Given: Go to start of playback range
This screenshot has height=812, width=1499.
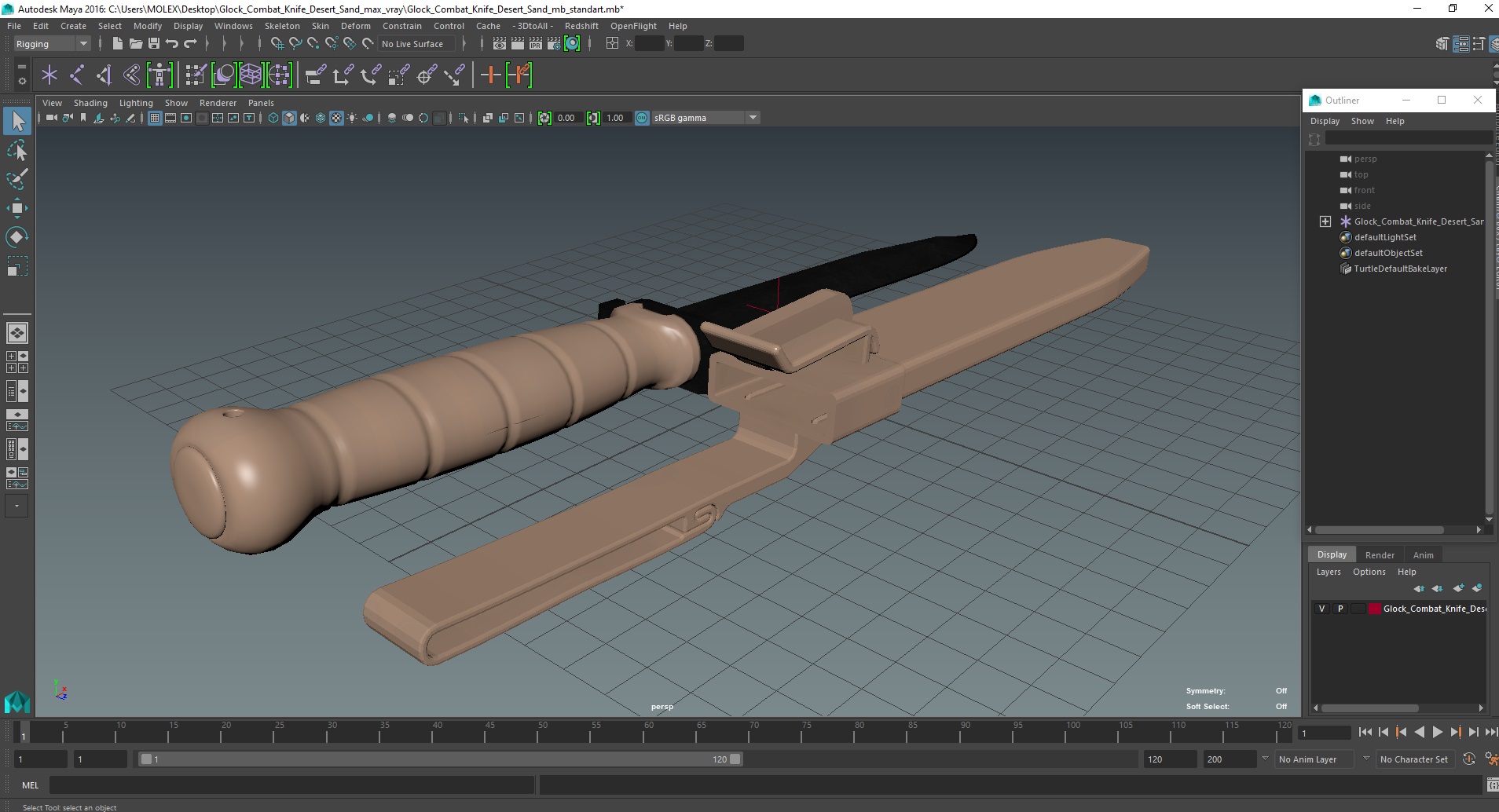Looking at the screenshot, I should click(1365, 732).
